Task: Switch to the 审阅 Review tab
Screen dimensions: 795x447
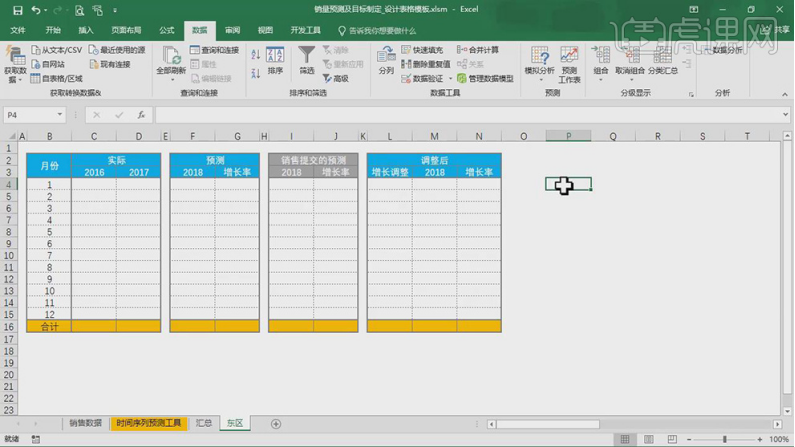Action: coord(232,30)
